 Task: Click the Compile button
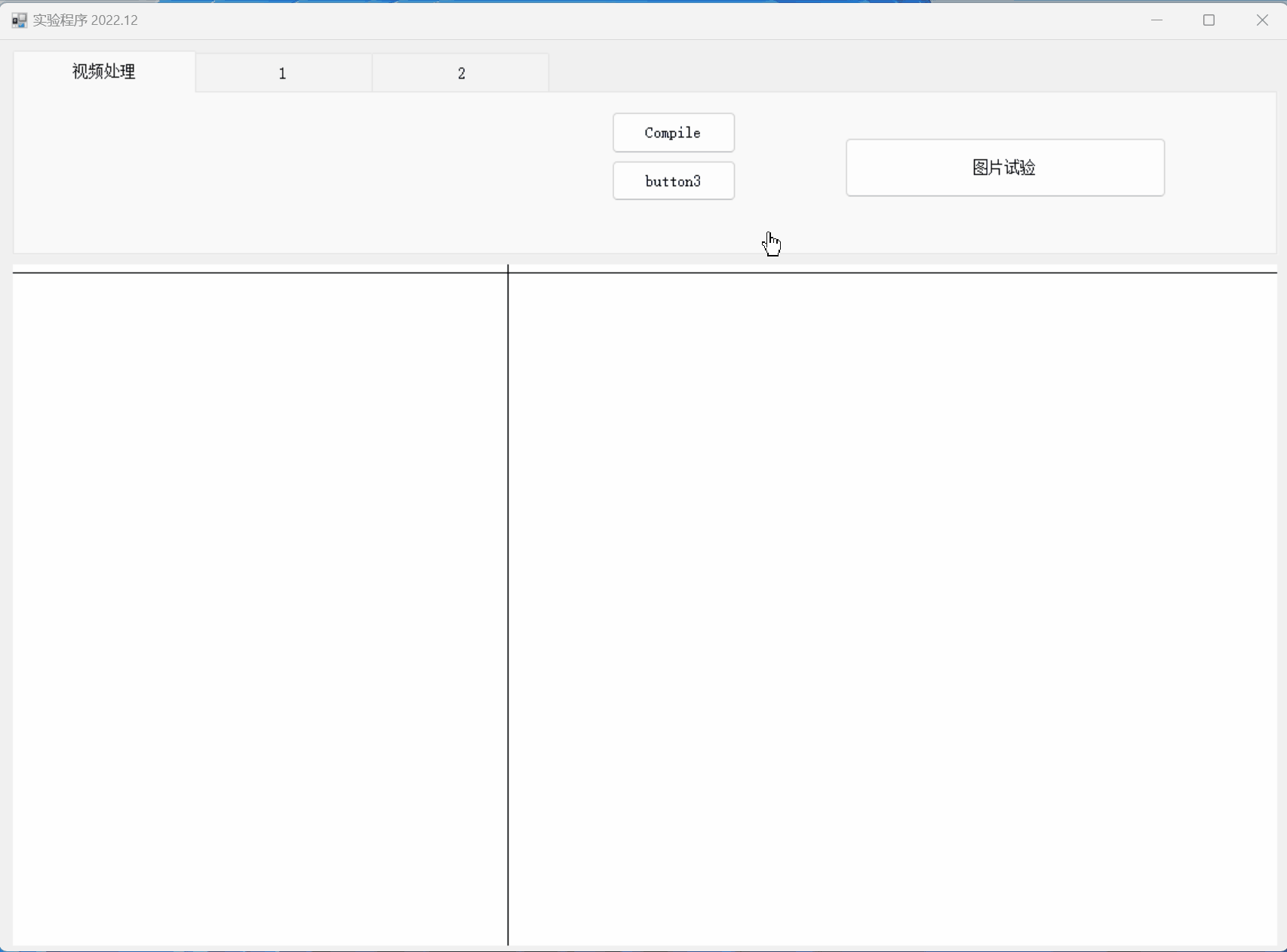[x=674, y=133]
